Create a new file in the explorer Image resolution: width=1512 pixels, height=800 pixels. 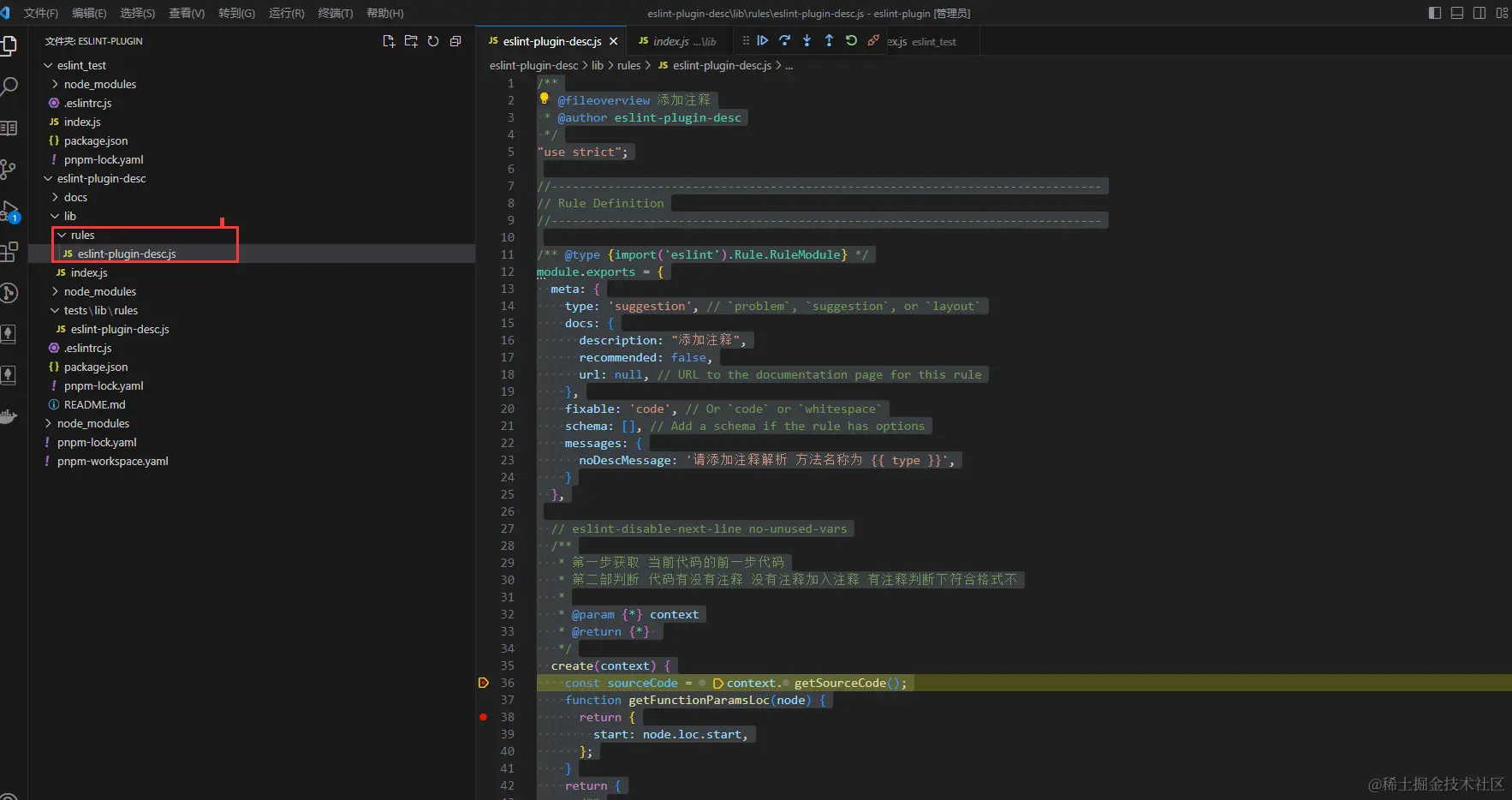(x=389, y=41)
